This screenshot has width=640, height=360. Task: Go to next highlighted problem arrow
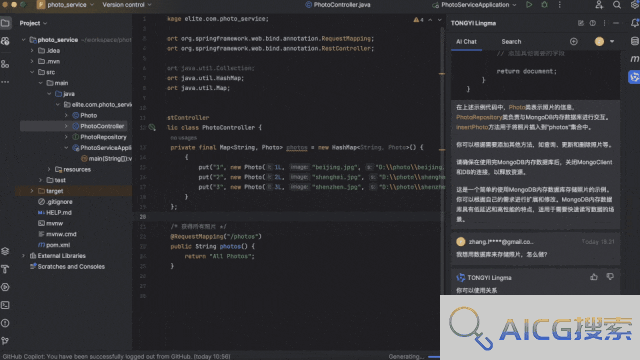(440, 20)
